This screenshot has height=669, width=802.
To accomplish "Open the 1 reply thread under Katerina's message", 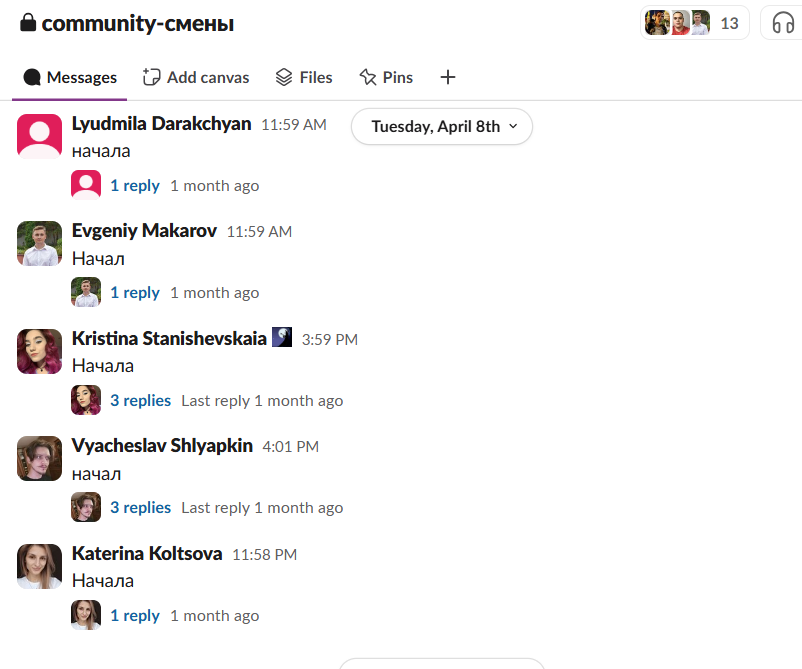I will click(x=135, y=615).
